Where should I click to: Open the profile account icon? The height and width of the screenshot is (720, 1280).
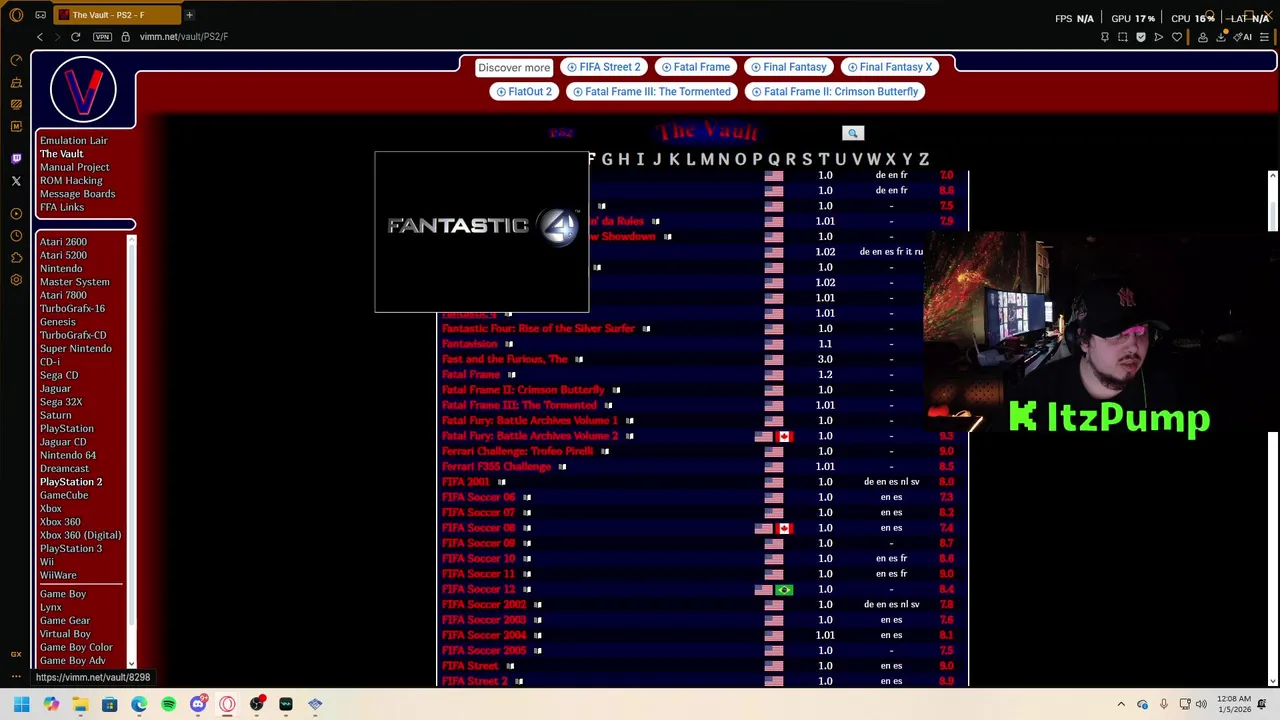[x=1203, y=37]
